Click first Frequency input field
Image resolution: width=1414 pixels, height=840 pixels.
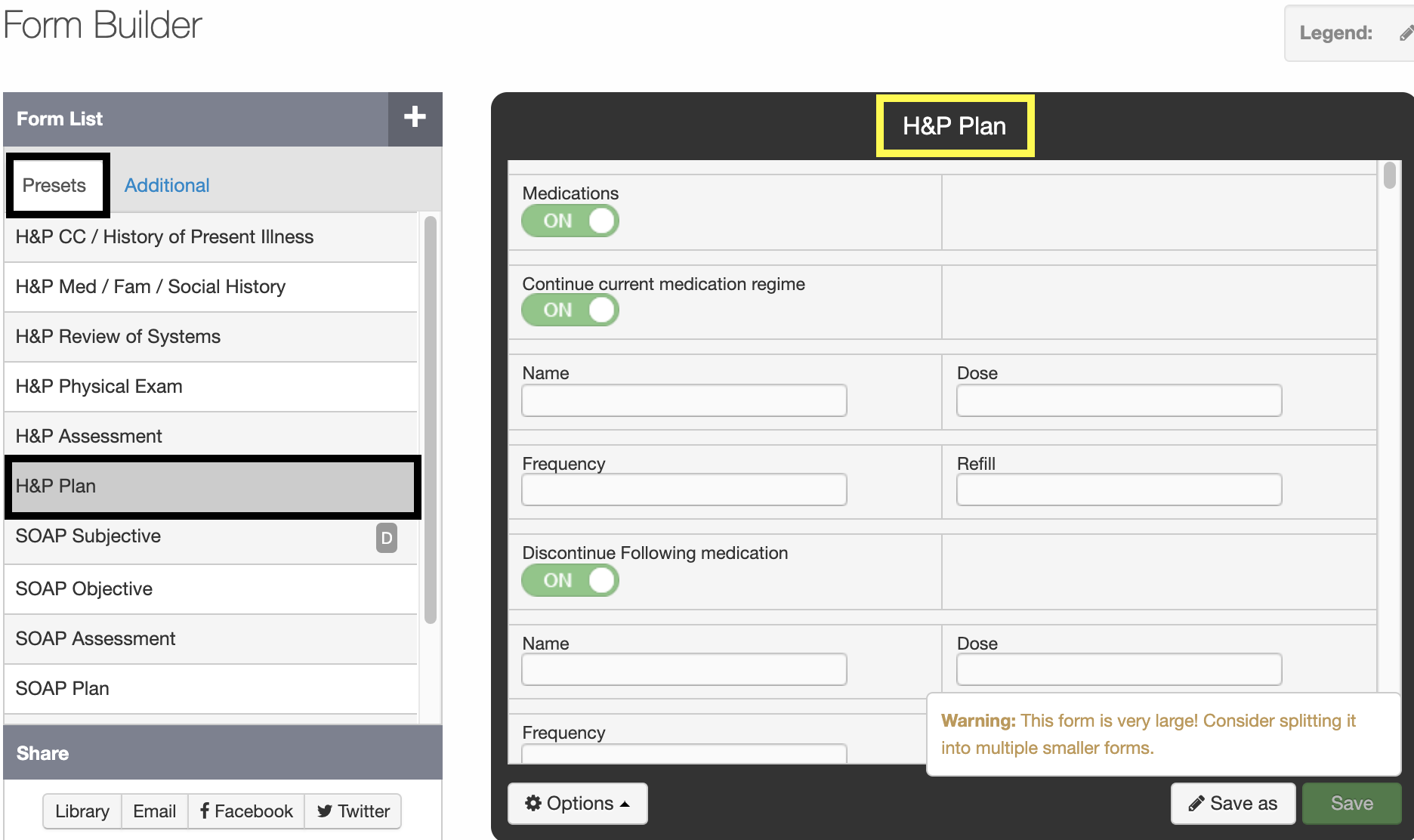pos(684,489)
